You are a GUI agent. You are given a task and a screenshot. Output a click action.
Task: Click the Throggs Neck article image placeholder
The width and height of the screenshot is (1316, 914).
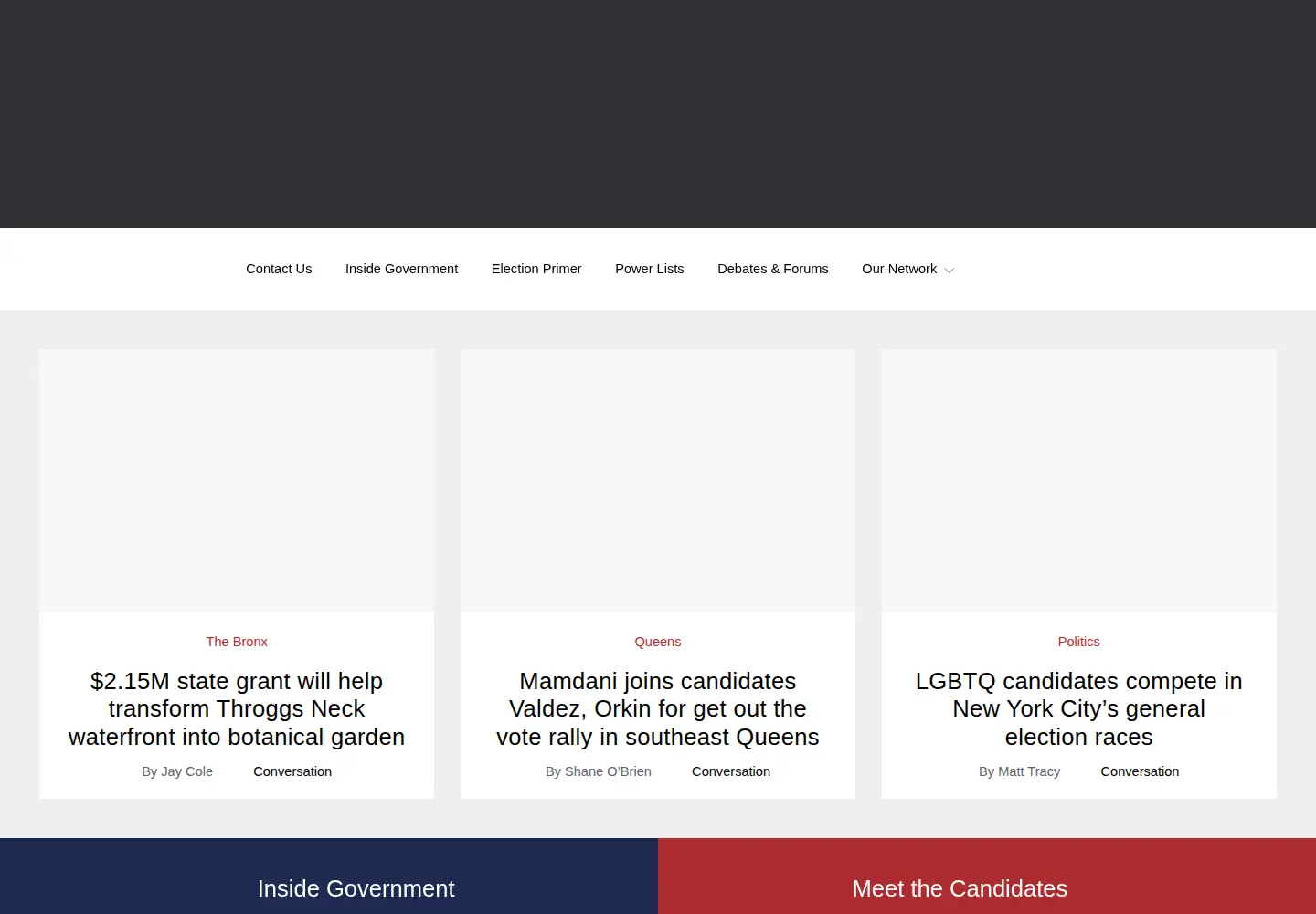click(x=237, y=481)
